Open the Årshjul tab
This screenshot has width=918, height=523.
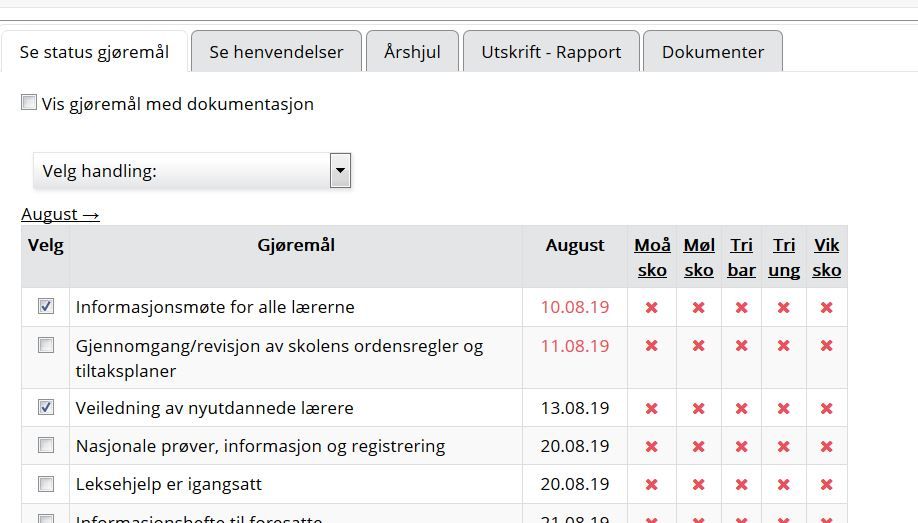click(412, 52)
